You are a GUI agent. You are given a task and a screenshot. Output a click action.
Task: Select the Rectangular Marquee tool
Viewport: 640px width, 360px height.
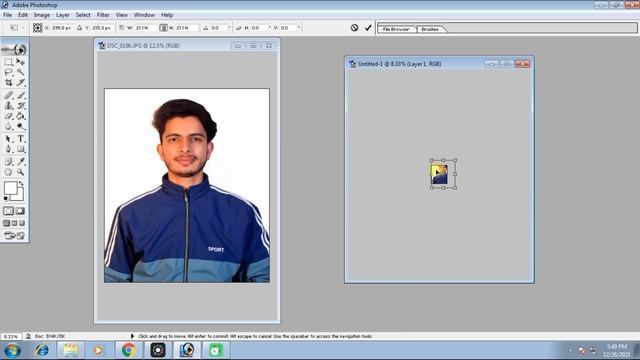(x=9, y=62)
